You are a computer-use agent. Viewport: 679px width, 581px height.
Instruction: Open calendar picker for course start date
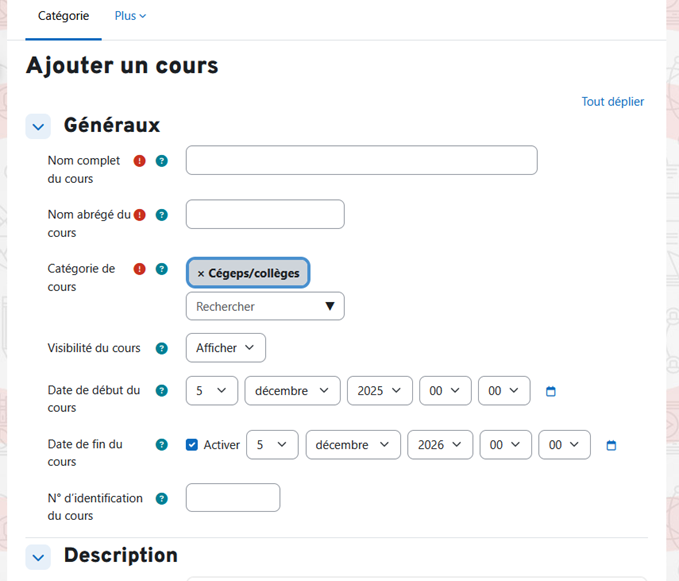point(550,391)
